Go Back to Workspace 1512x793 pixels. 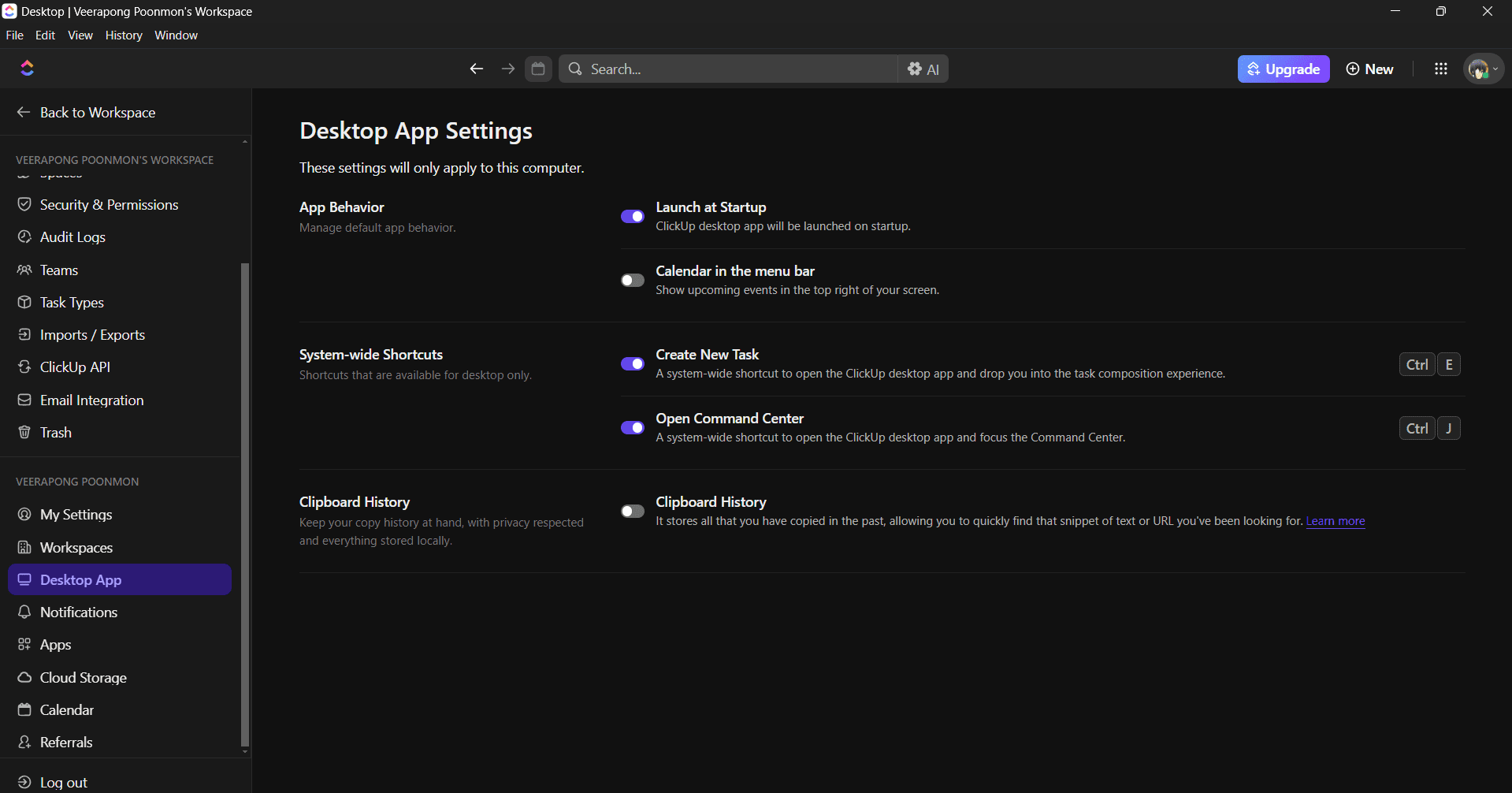point(87,113)
